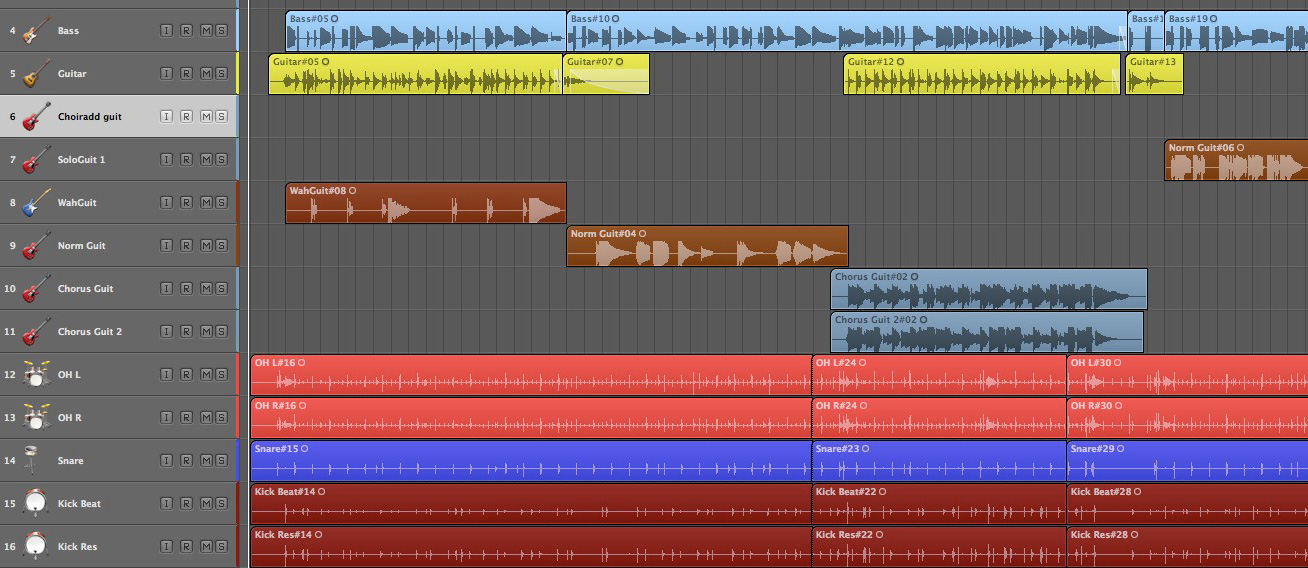Click the Choiradd guit track instrument icon
The width and height of the screenshot is (1308, 568).
tap(37, 117)
